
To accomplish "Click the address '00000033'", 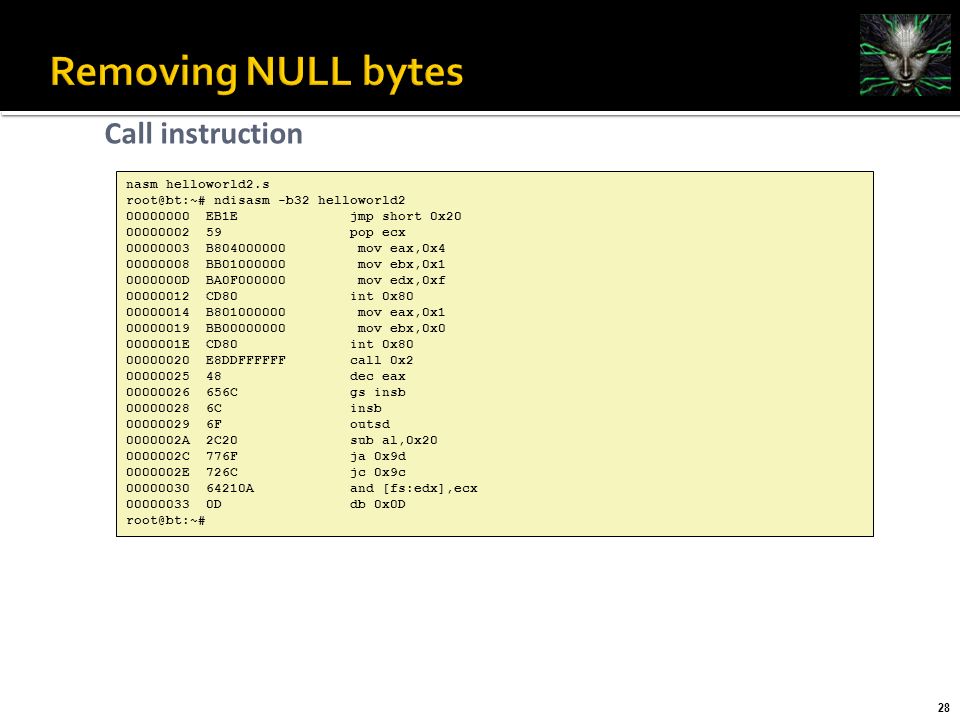I will point(158,504).
